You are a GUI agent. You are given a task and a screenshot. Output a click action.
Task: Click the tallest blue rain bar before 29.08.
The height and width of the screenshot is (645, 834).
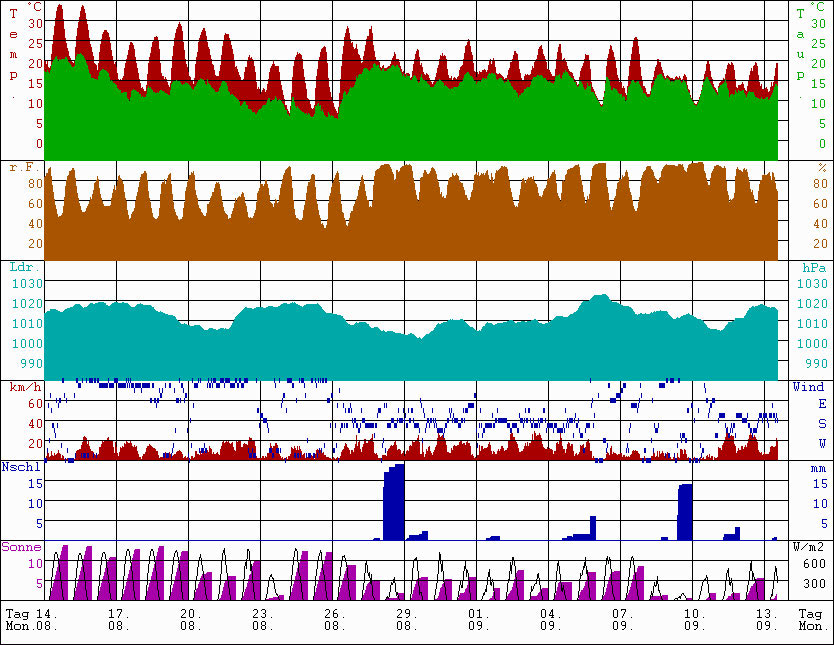point(394,502)
